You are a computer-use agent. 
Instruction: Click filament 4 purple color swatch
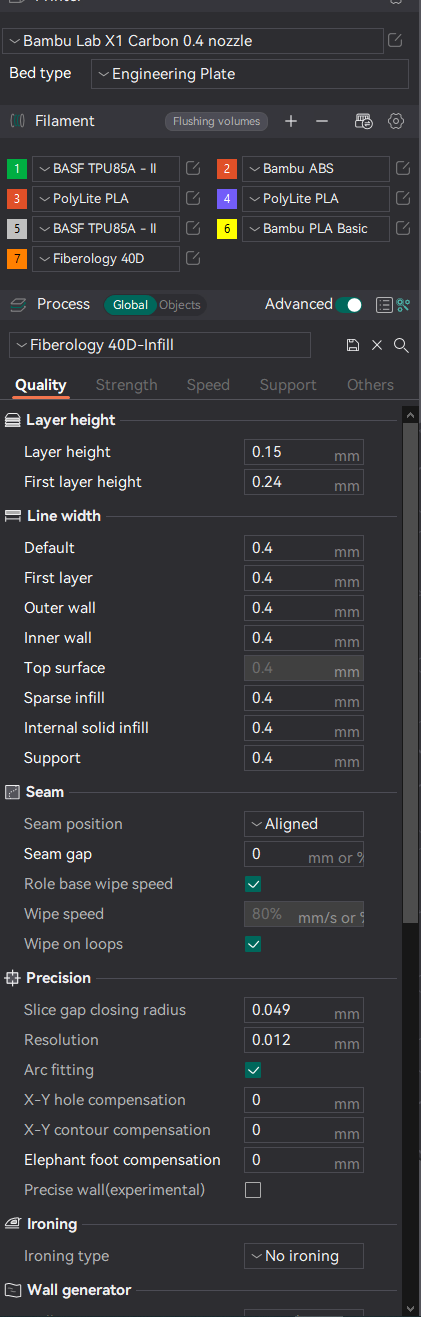227,198
